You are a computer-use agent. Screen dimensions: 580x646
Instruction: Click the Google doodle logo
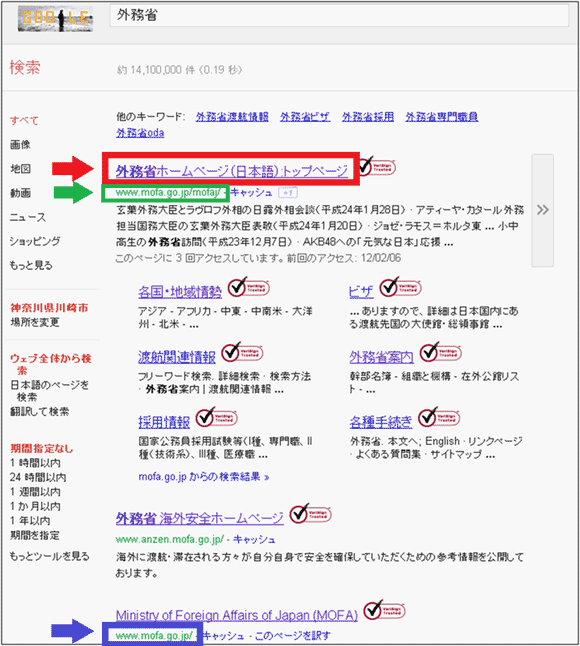click(x=55, y=19)
